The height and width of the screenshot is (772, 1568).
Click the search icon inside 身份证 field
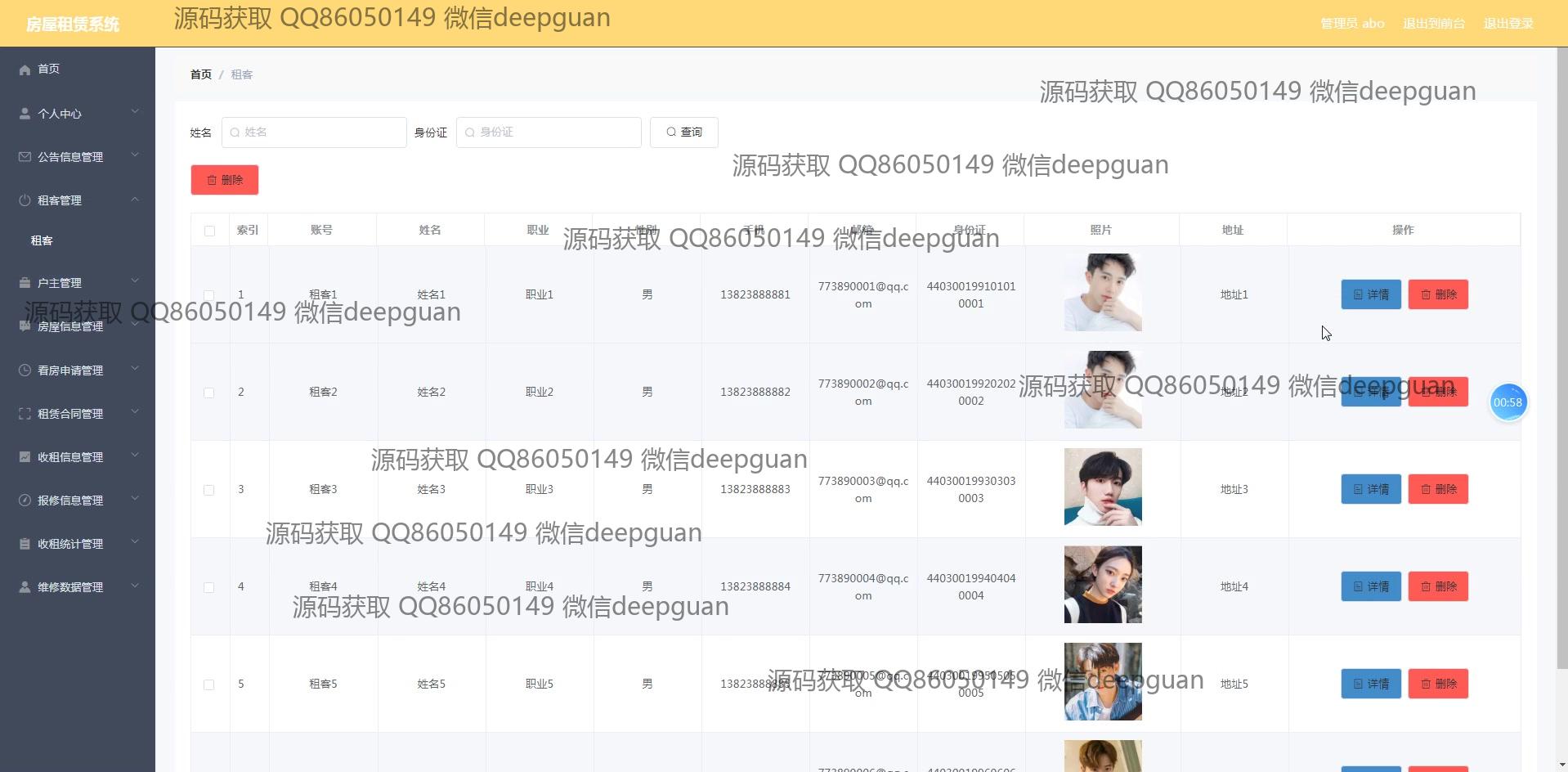click(470, 132)
